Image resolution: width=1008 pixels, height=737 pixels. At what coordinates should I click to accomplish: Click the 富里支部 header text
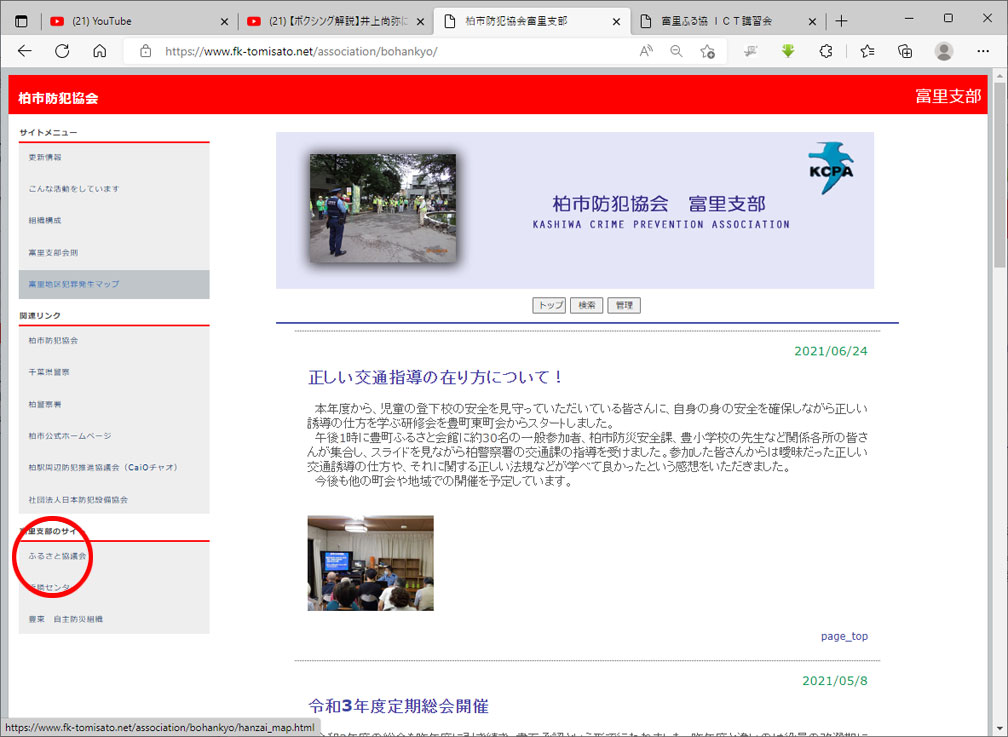click(x=948, y=96)
